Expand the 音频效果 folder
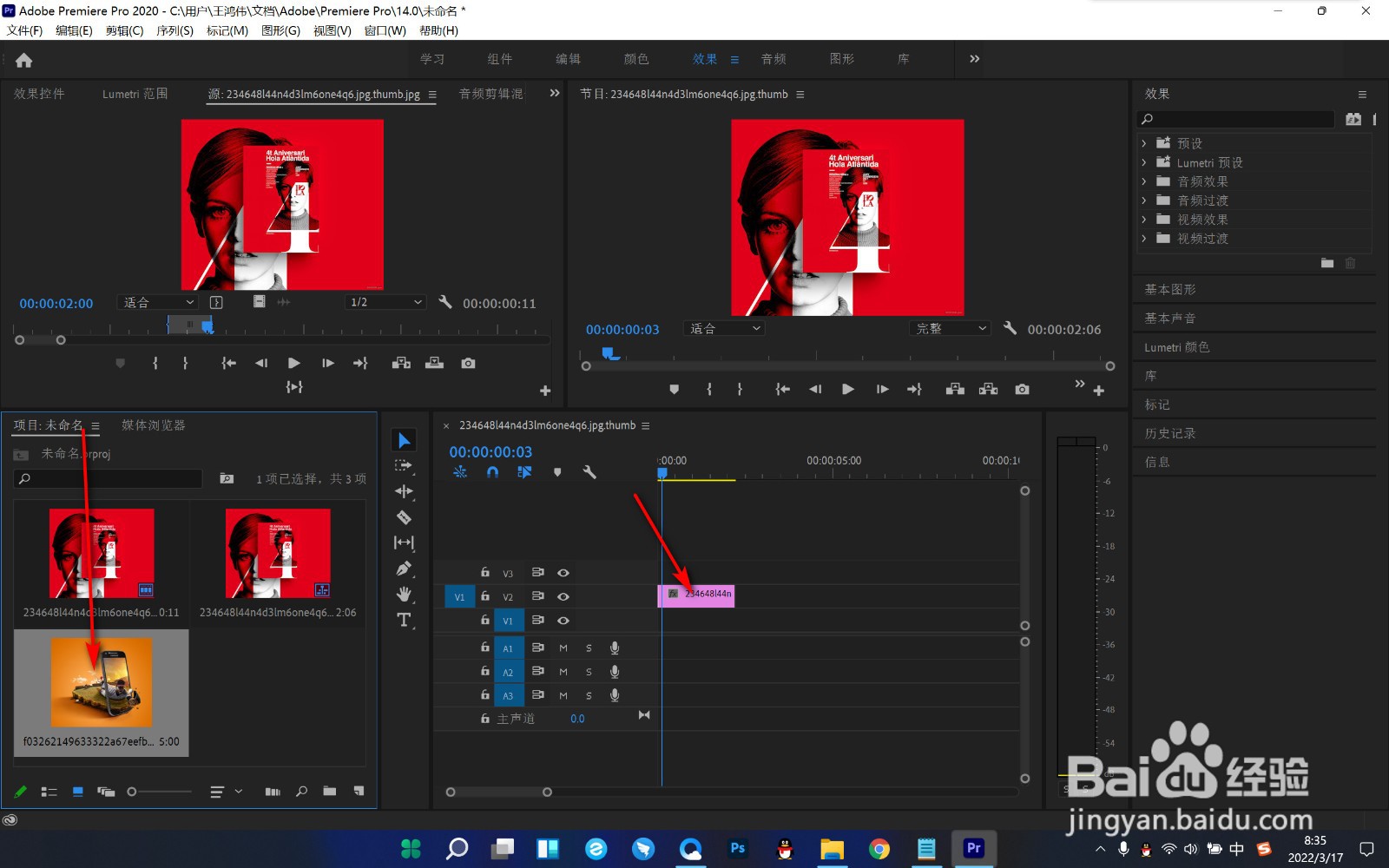Screen dimensions: 1389x868 click(1143, 181)
